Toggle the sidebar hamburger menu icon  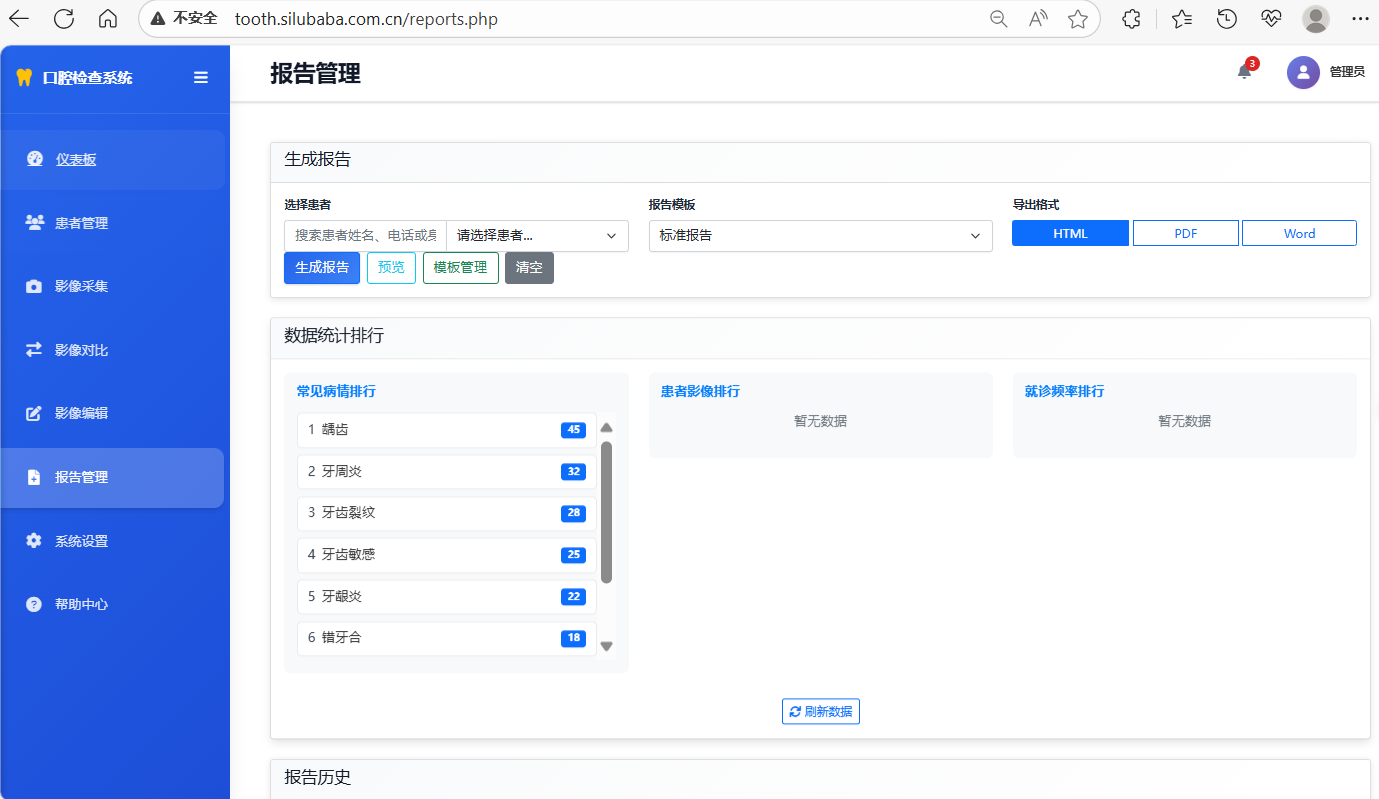click(x=201, y=77)
